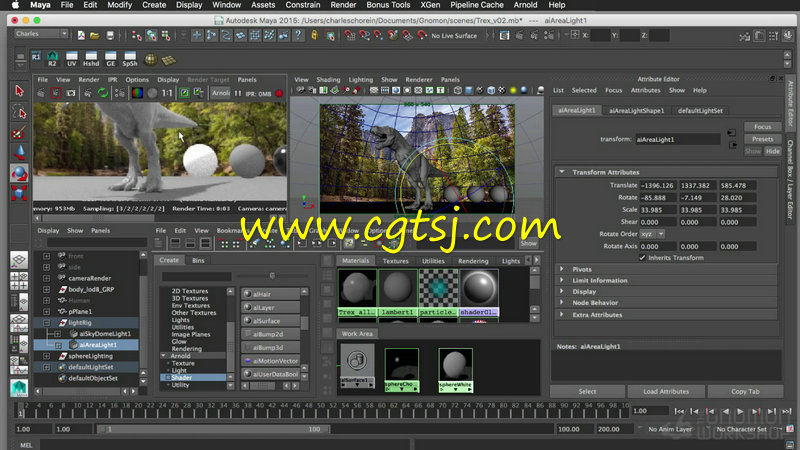The image size is (800, 450).
Task: Expand the Pivots section
Action: coord(562,269)
